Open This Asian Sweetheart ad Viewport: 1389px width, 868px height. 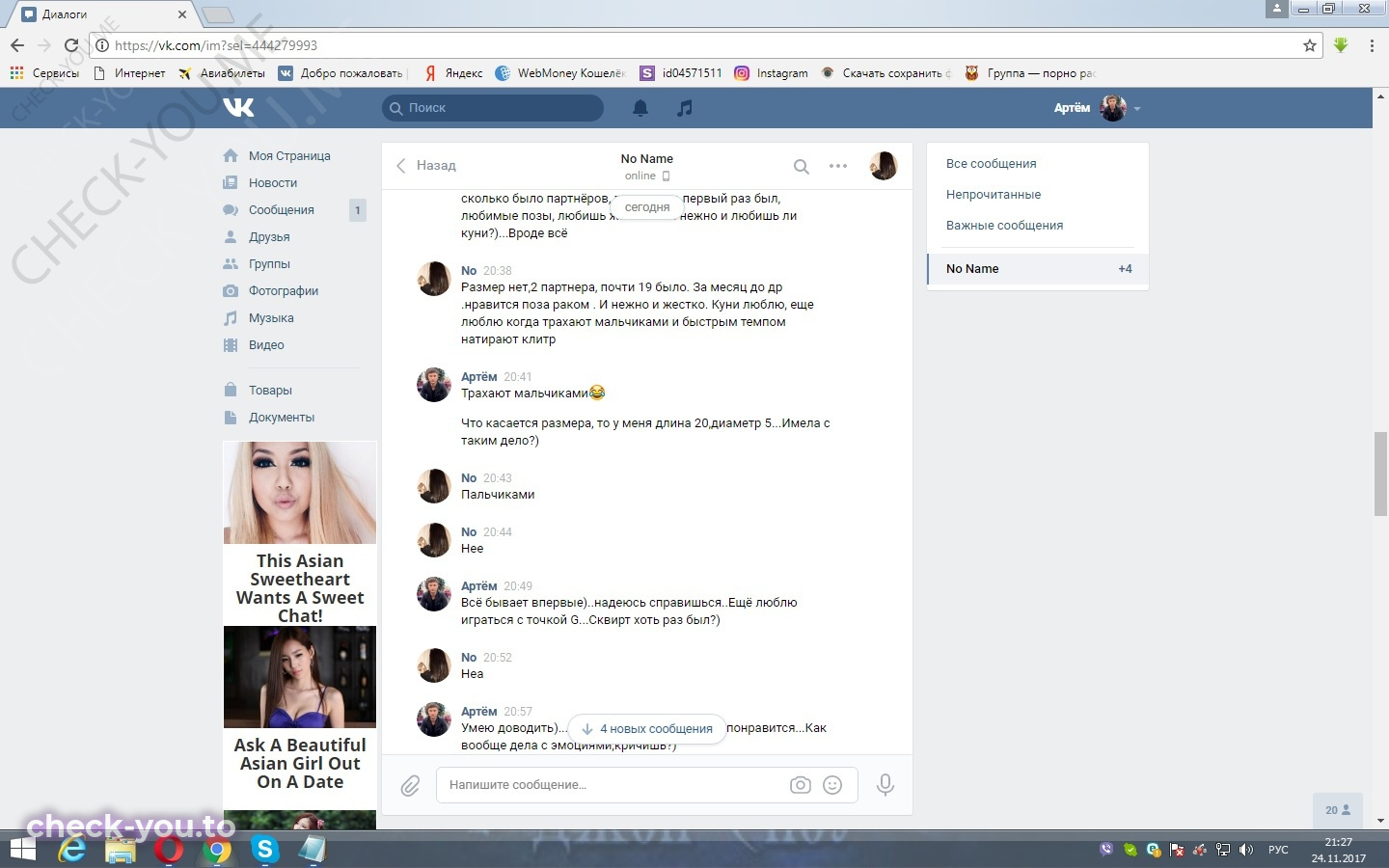300,533
